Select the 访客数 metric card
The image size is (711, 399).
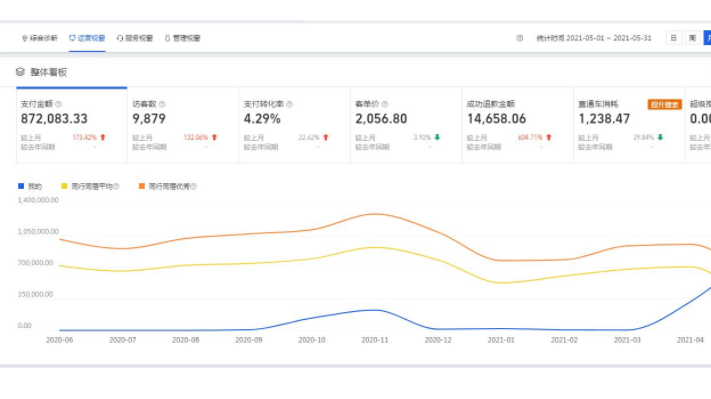(x=183, y=125)
